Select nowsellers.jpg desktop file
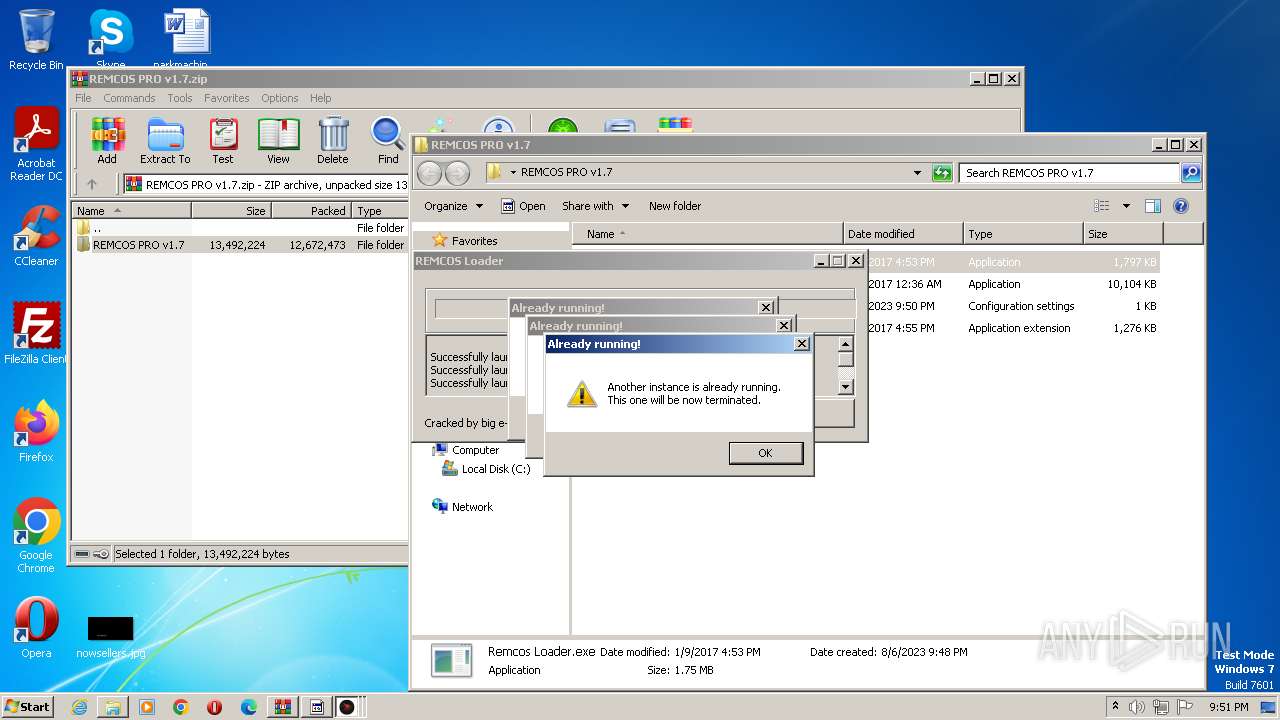This screenshot has height=720, width=1280. [110, 637]
